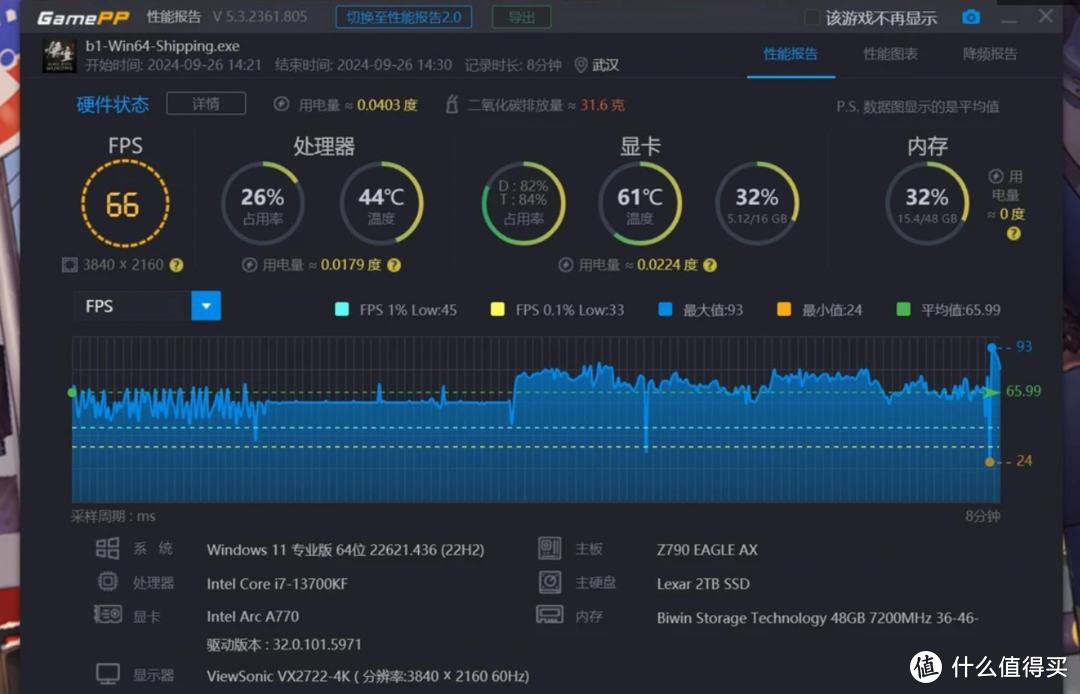Click the processor power icon near 0.0179 度
Viewport: 1080px width, 694px height.
pyautogui.click(x=249, y=265)
